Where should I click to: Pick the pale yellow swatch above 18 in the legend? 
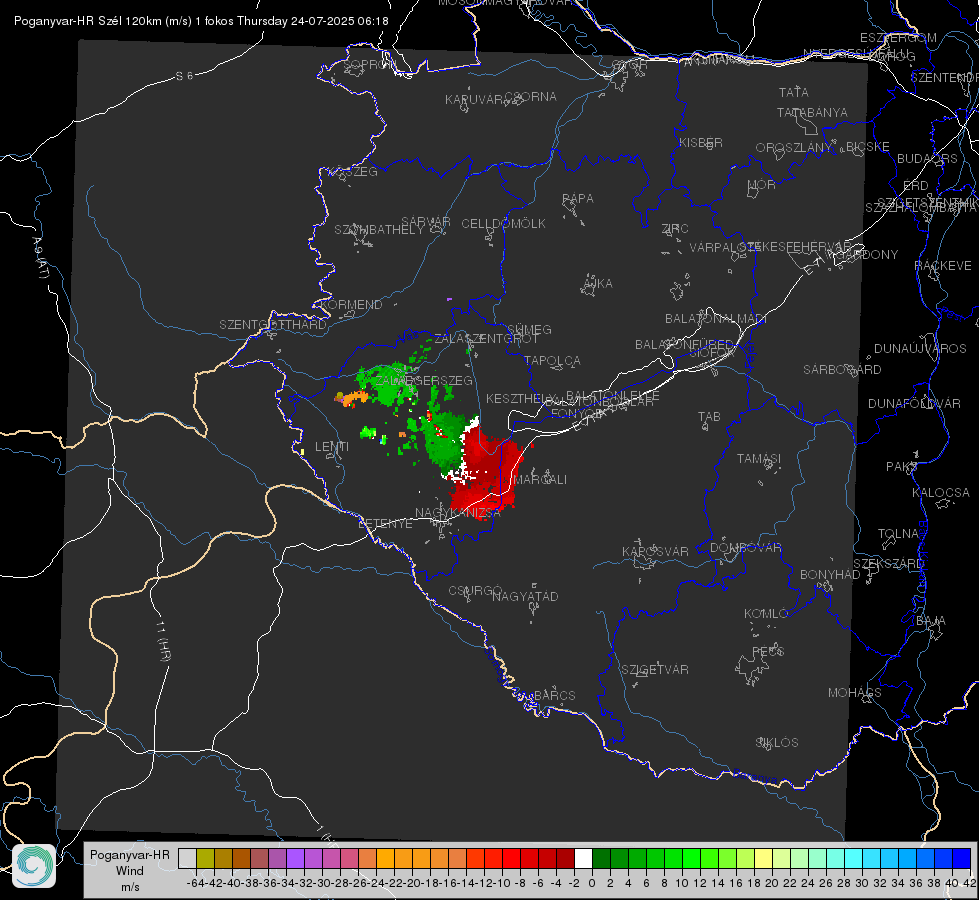763,858
